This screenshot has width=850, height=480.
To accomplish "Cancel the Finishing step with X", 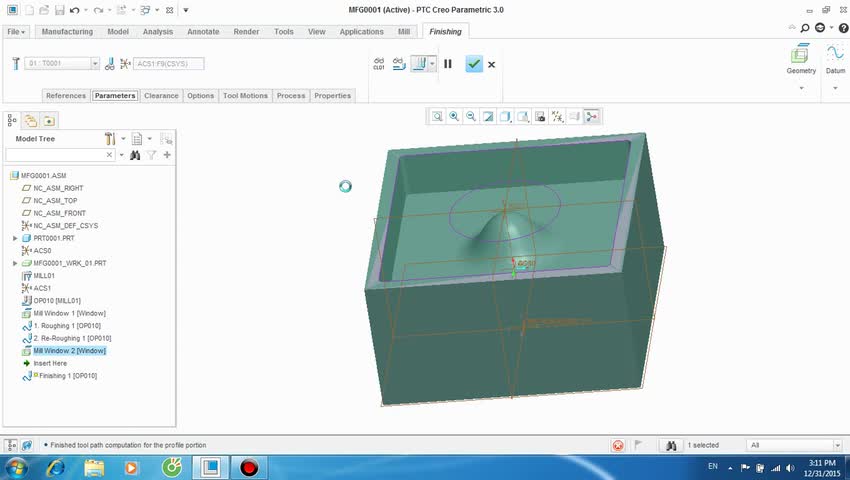I will point(491,65).
